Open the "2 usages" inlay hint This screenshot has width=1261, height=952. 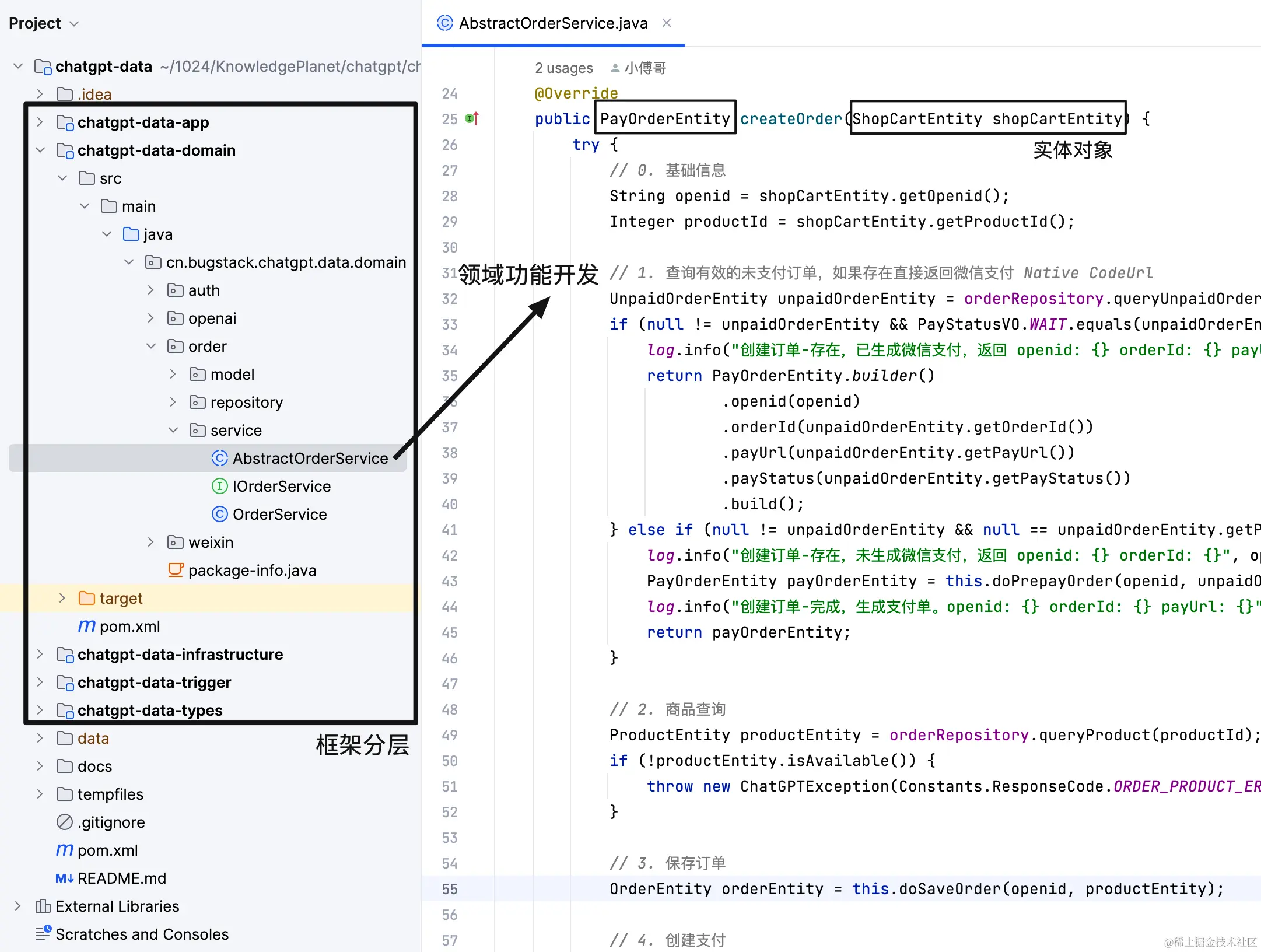click(563, 68)
